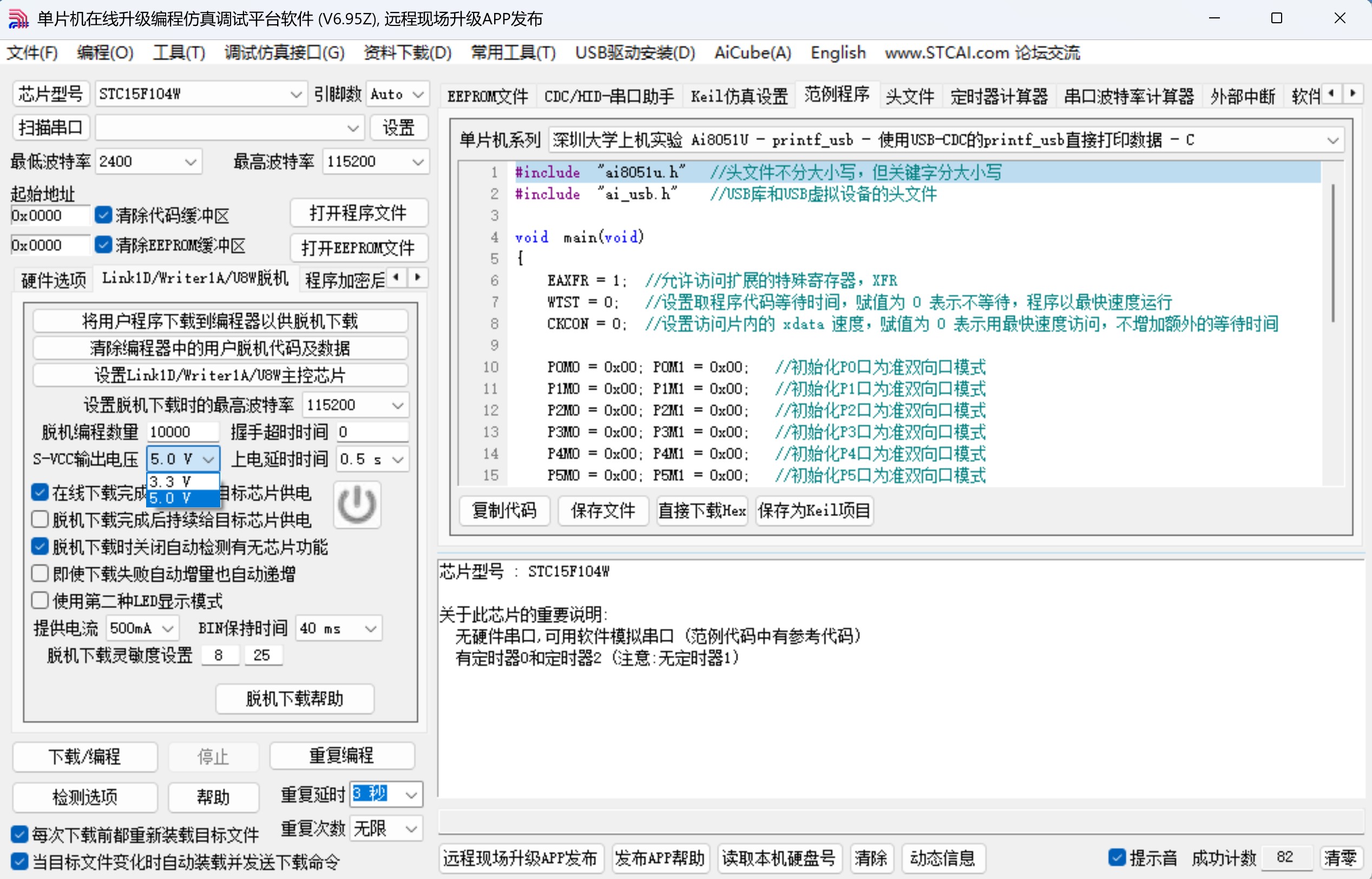Click the STC app logo in title bar
This screenshot has width=1372, height=879.
18,19
